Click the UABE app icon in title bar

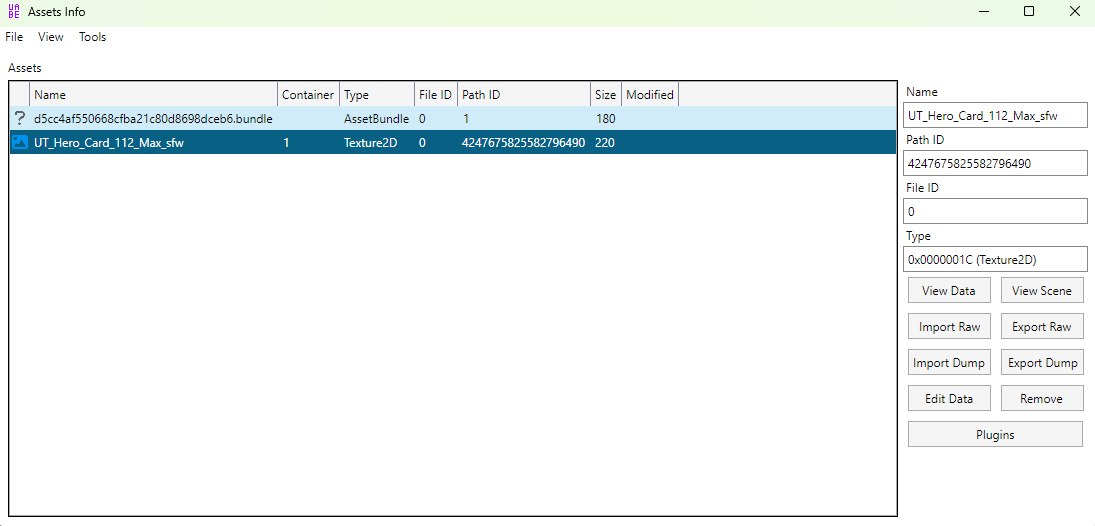[14, 12]
